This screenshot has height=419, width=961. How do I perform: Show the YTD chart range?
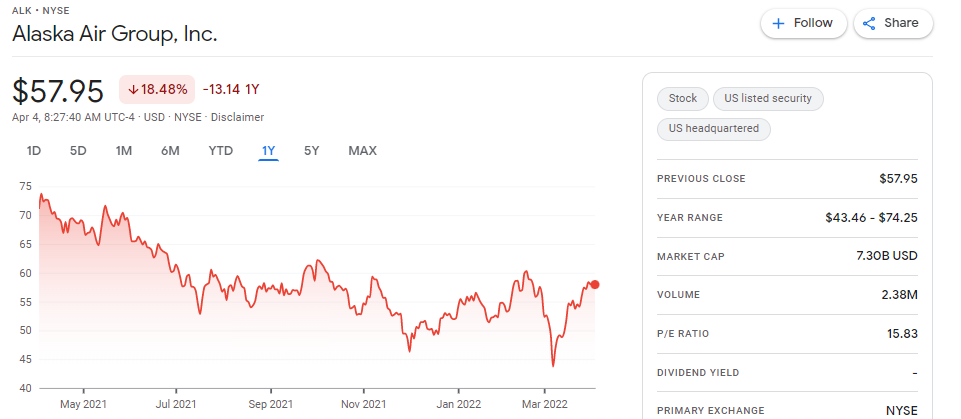click(x=221, y=151)
